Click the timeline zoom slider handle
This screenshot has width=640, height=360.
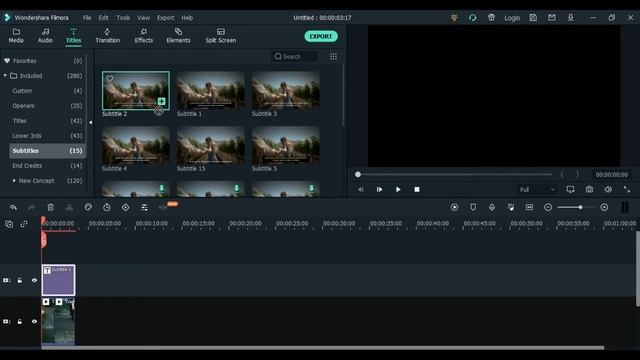(x=580, y=207)
